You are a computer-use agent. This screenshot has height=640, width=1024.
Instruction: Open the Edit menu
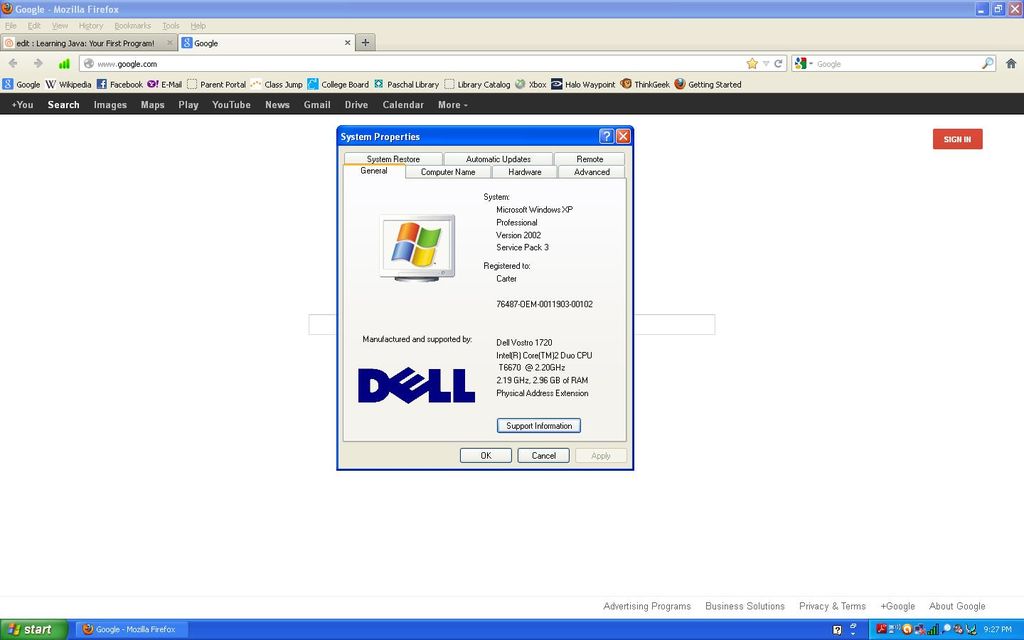tap(34, 25)
